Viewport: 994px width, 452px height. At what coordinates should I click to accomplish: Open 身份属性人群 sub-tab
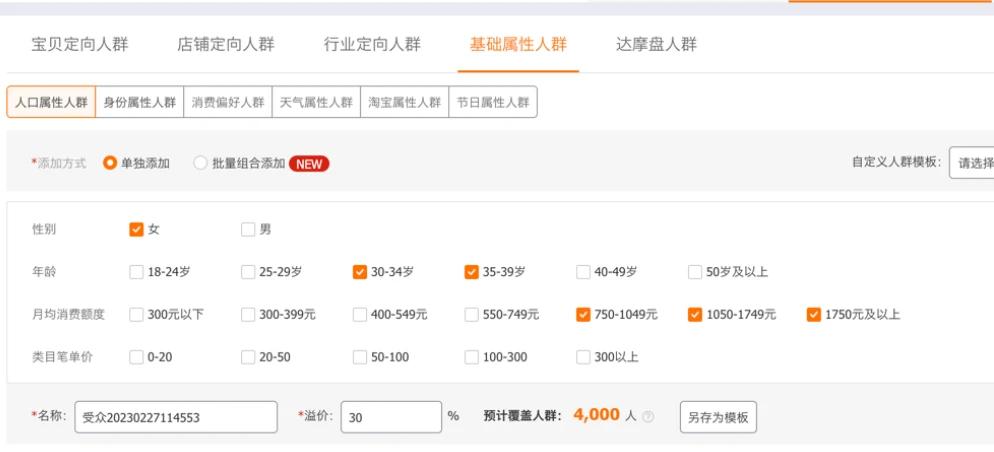point(139,102)
